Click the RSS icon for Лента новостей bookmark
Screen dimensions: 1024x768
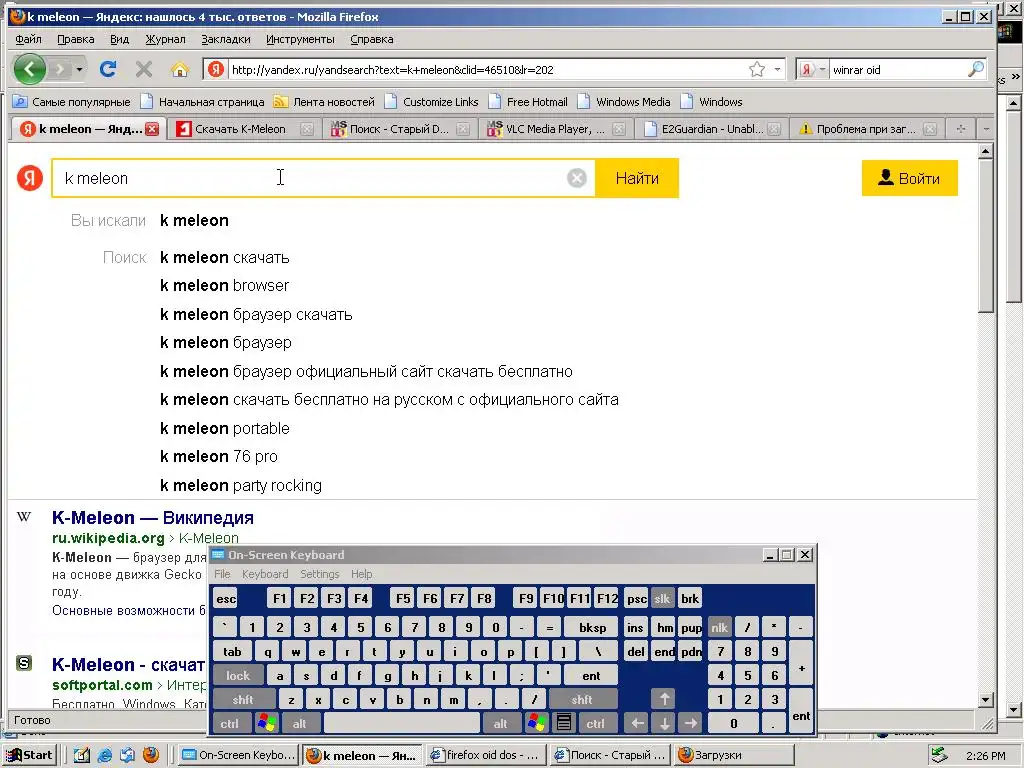point(281,102)
